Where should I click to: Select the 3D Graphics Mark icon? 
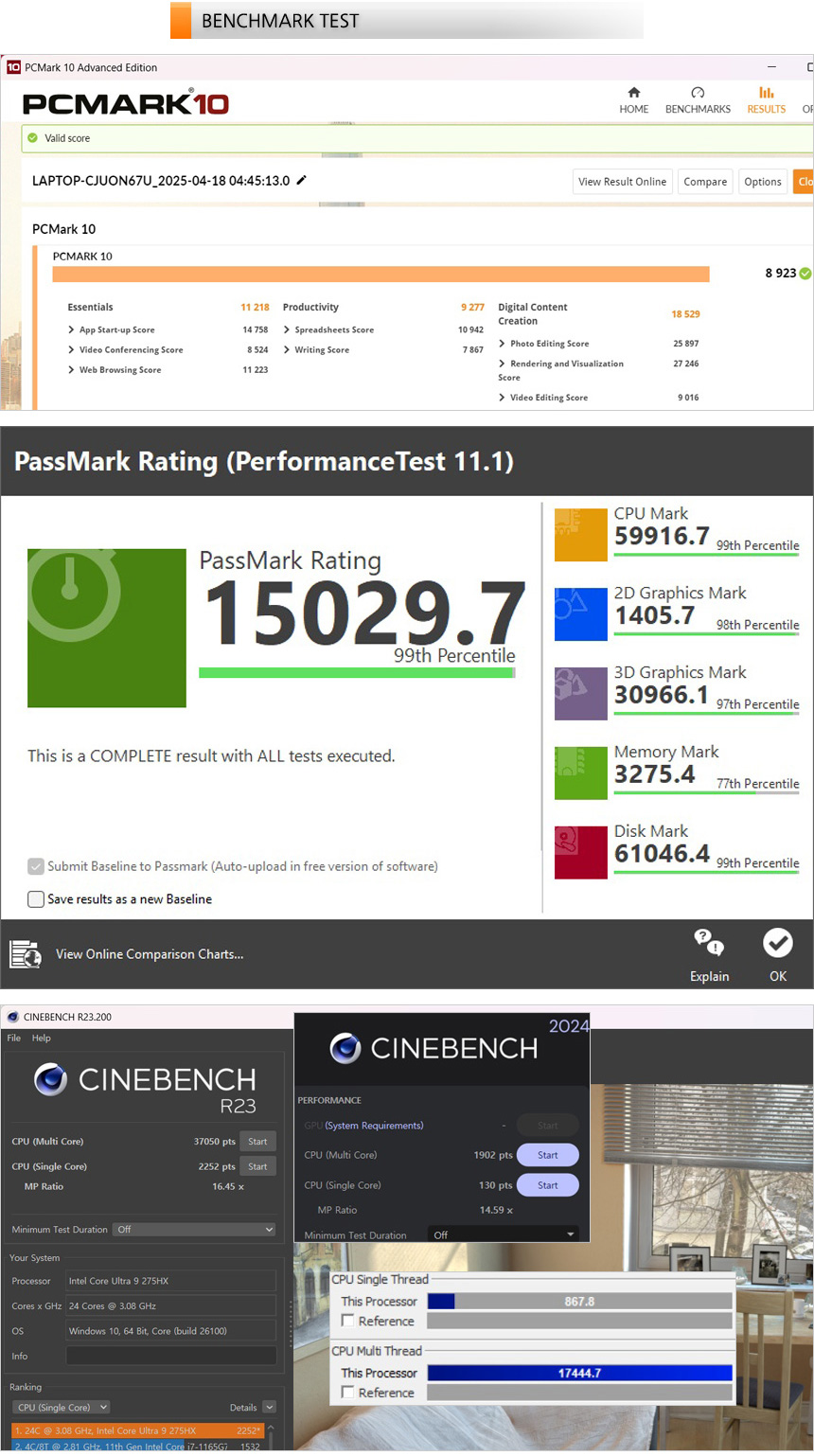click(x=580, y=694)
